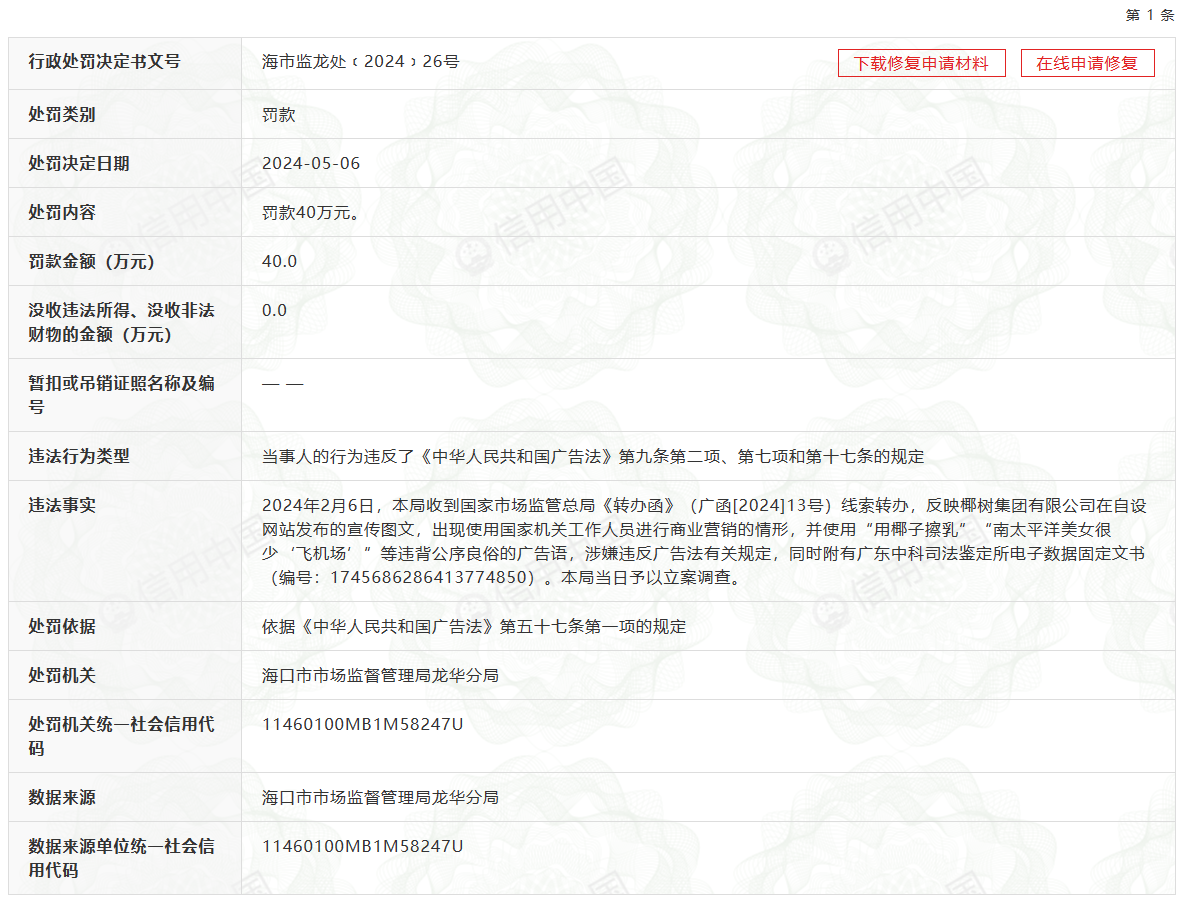Select 海口市市场监督管理局龙华分局 in 数据来源 row
Screen dimensions: 1187x904
coord(380,797)
